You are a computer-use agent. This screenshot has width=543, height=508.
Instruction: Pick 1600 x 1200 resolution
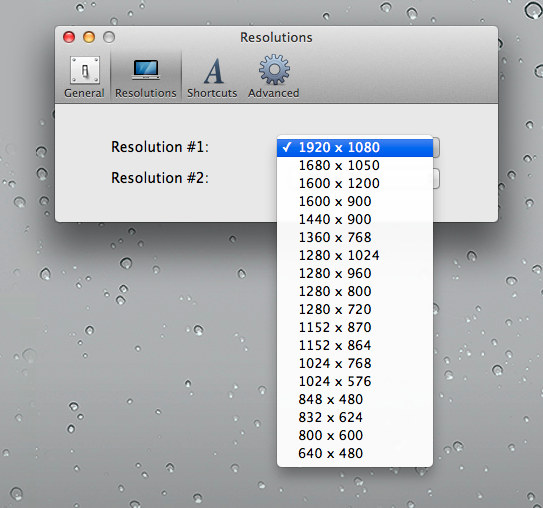tap(355, 184)
